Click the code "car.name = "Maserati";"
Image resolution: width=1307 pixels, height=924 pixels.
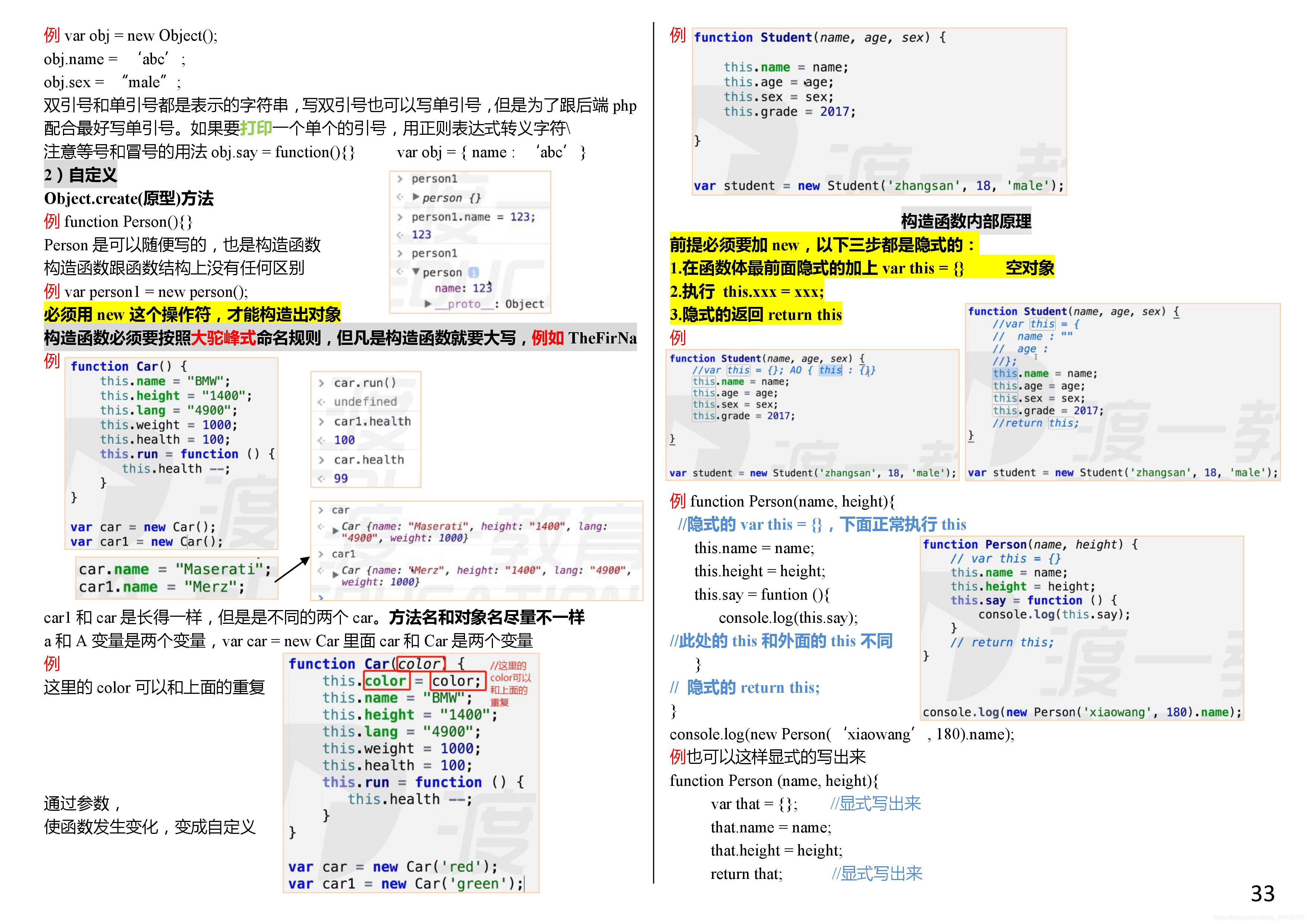175,569
